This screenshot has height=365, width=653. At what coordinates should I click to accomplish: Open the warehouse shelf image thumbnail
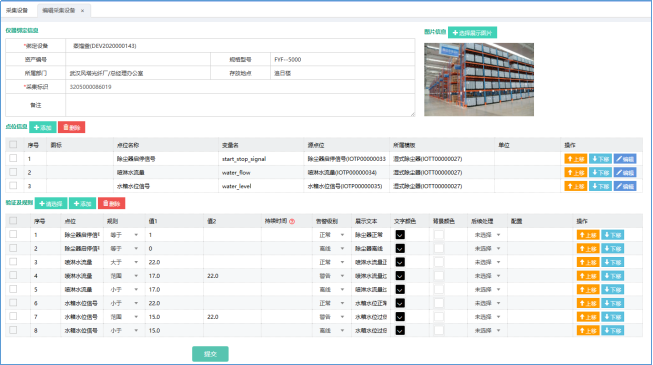[x=479, y=79]
